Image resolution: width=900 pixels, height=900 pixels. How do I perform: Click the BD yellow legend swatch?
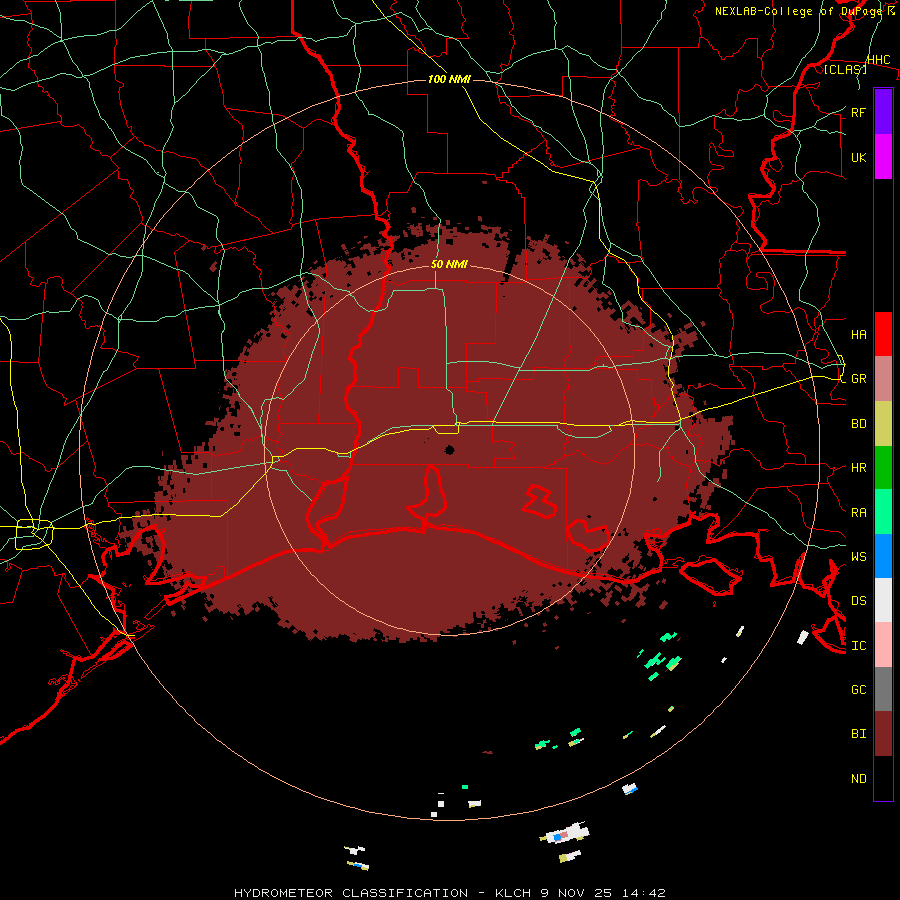(883, 424)
